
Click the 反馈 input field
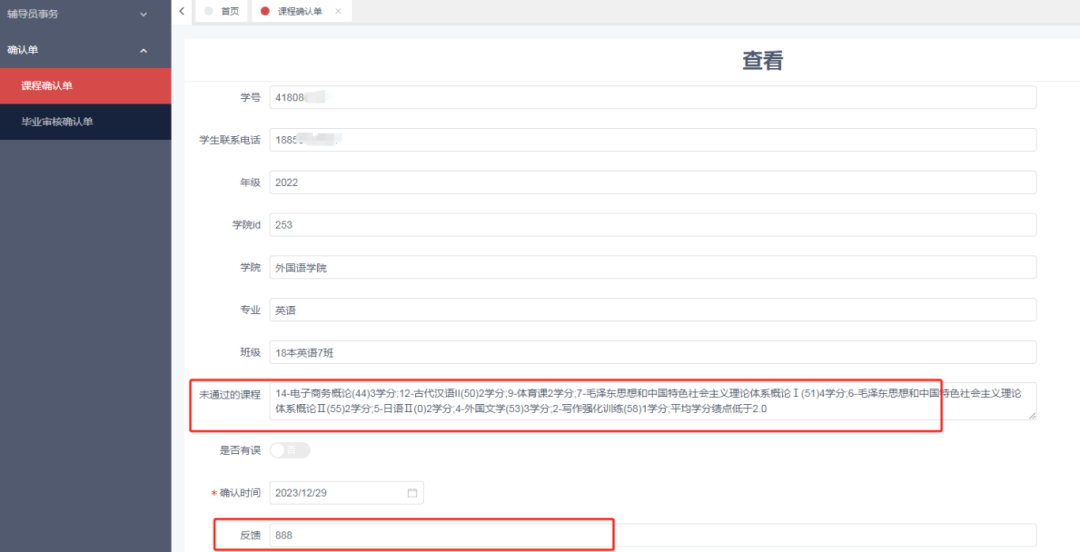(x=650, y=536)
